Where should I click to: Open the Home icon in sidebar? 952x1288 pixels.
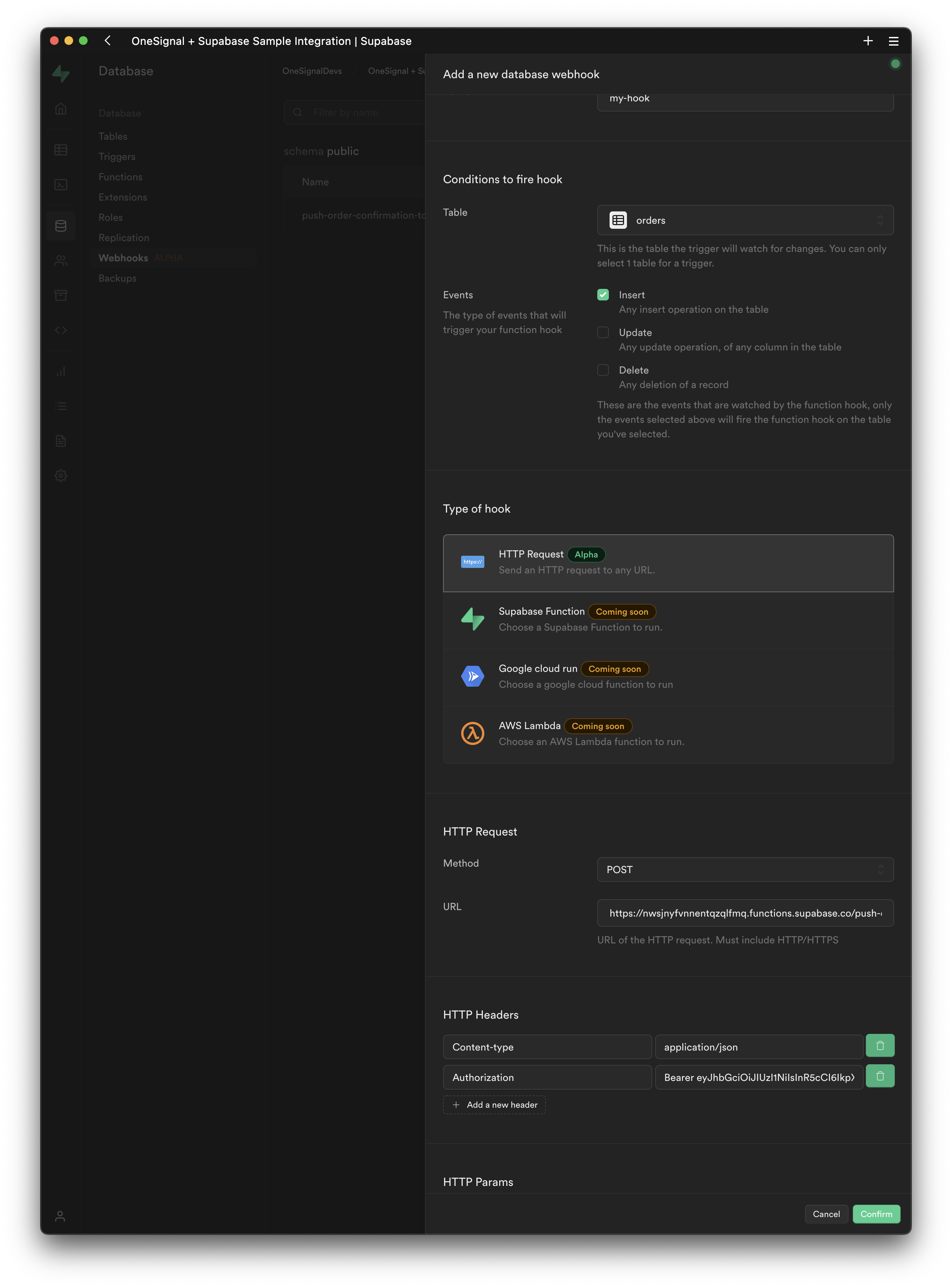pos(60,109)
